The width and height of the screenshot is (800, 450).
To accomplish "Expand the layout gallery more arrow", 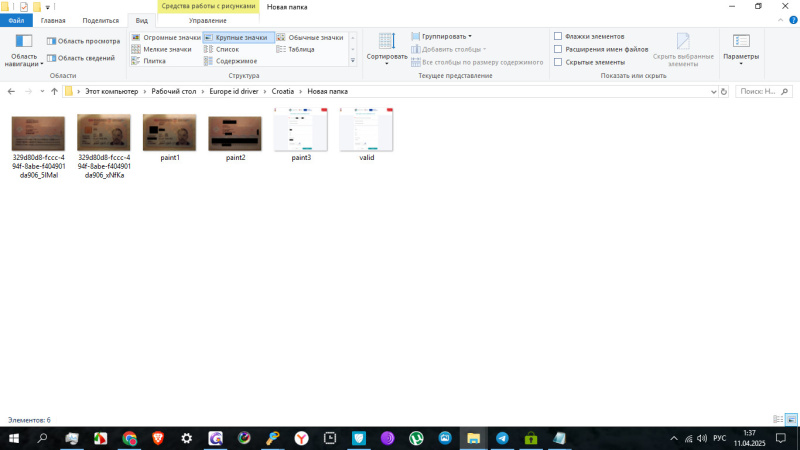I will [351, 61].
